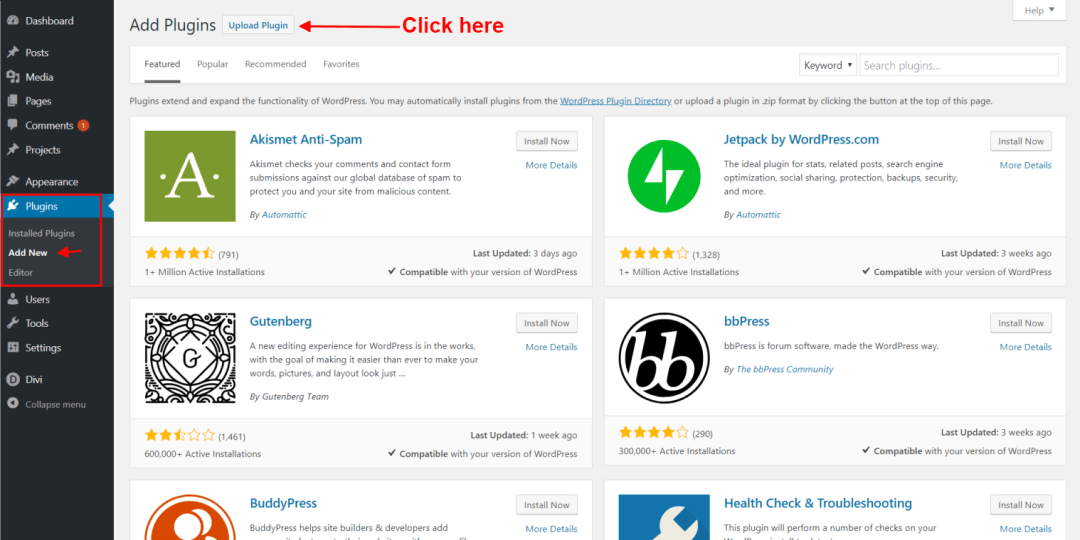1080x540 pixels.
Task: Click the Gutenberg Team author text
Action: (295, 397)
